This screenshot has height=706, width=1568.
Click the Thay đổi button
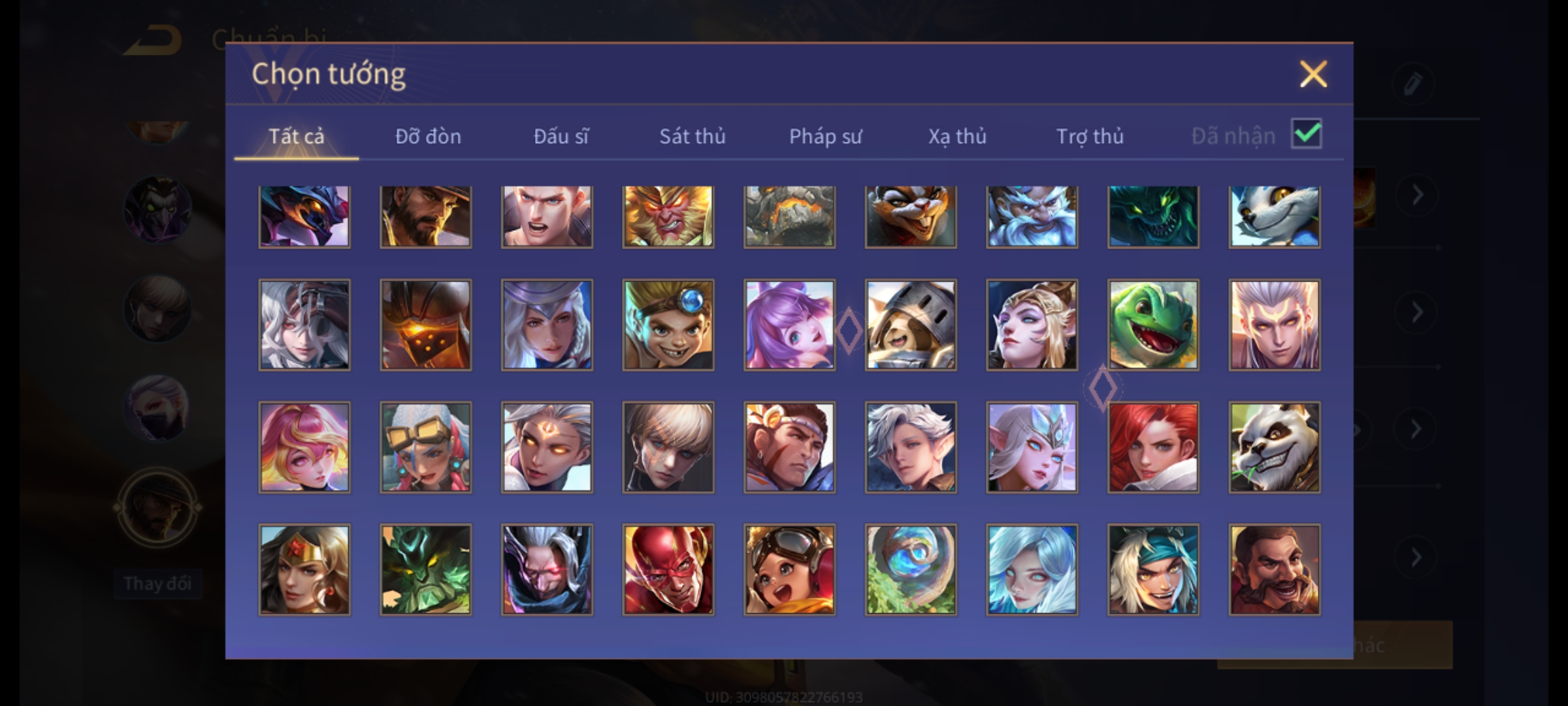point(157,583)
